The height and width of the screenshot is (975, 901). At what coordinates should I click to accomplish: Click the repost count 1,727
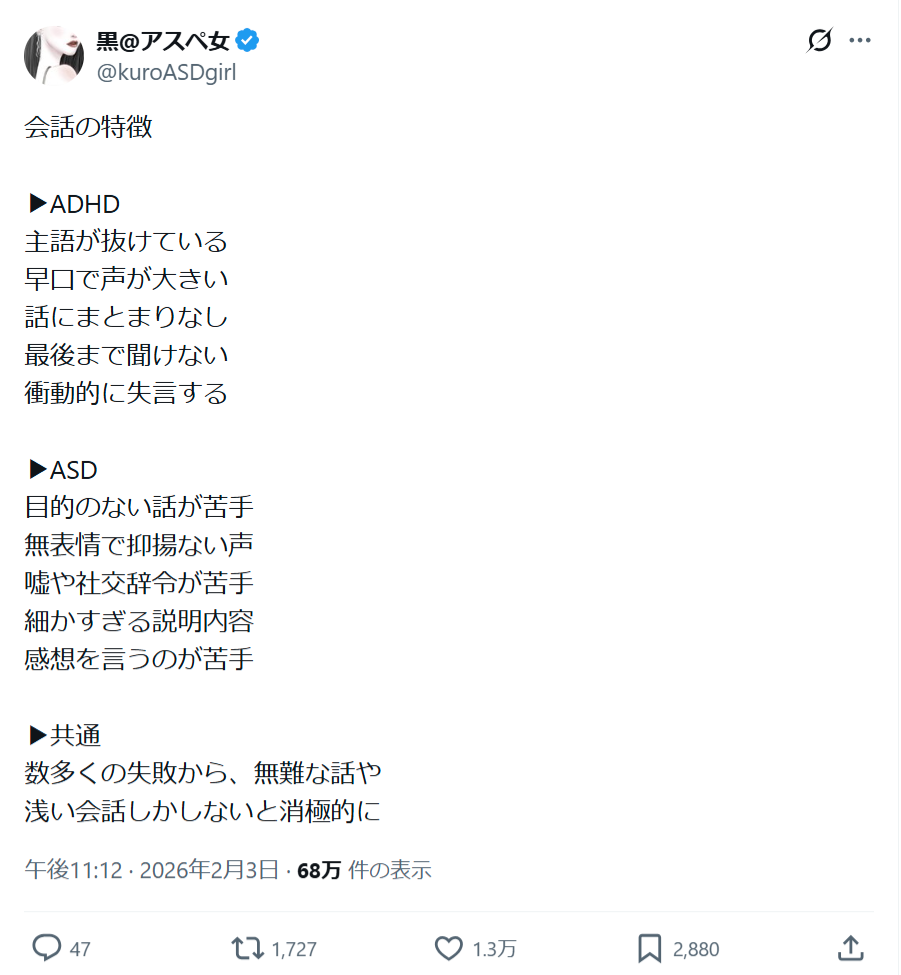point(294,950)
